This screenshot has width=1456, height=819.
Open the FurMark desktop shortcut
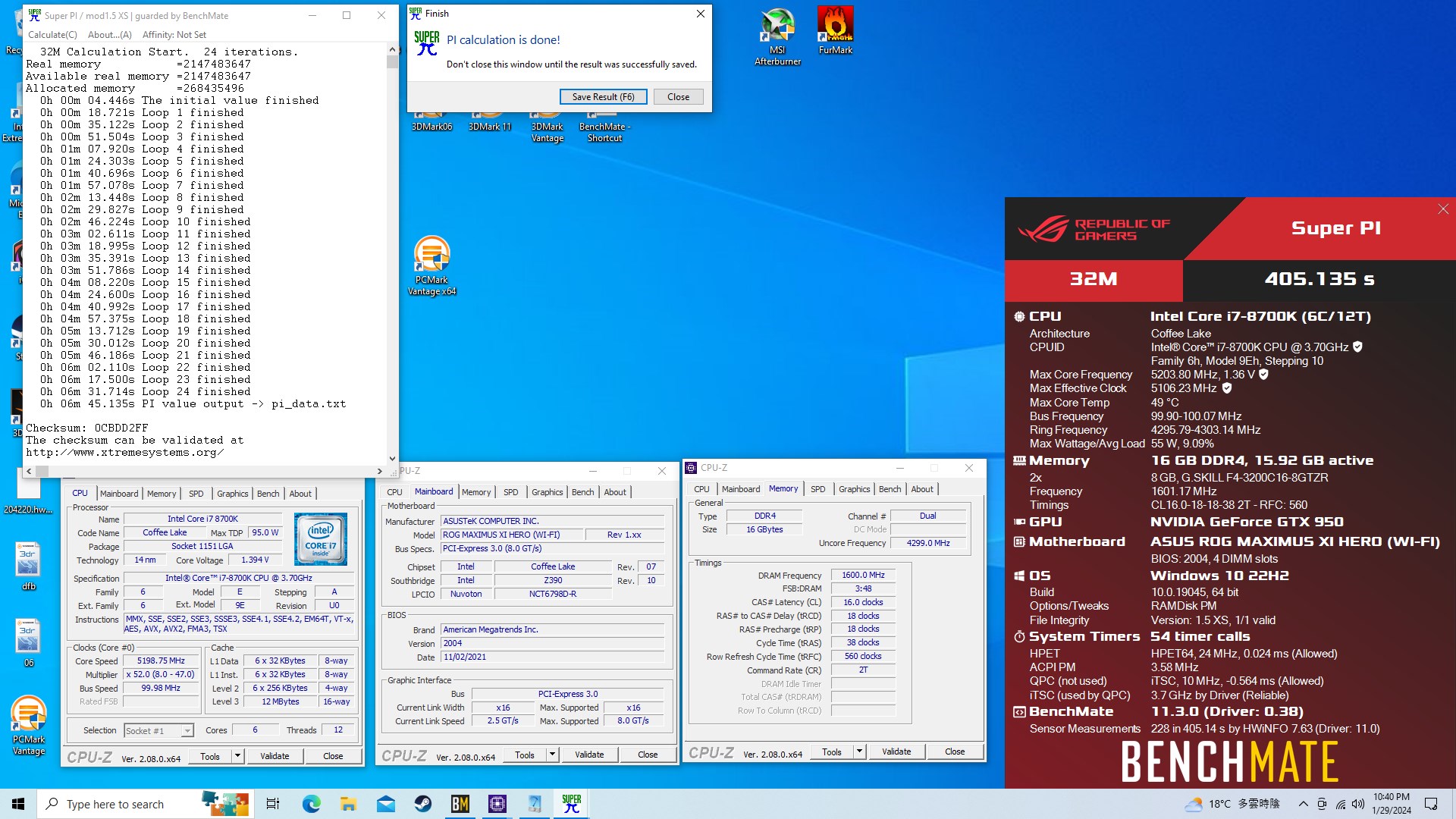tap(835, 30)
